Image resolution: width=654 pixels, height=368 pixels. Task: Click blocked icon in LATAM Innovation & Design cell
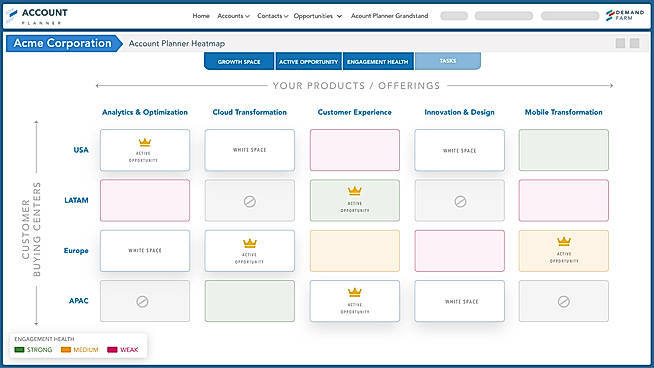460,202
